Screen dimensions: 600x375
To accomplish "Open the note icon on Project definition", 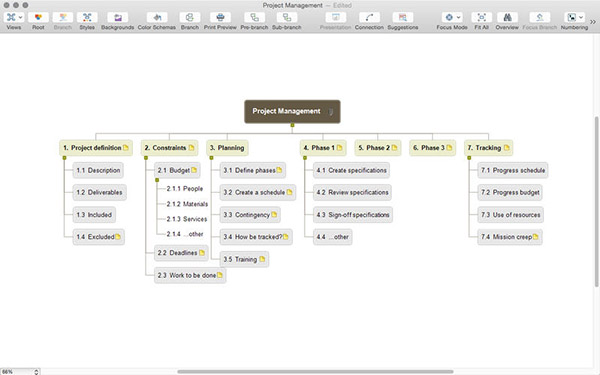I will [x=126, y=148].
